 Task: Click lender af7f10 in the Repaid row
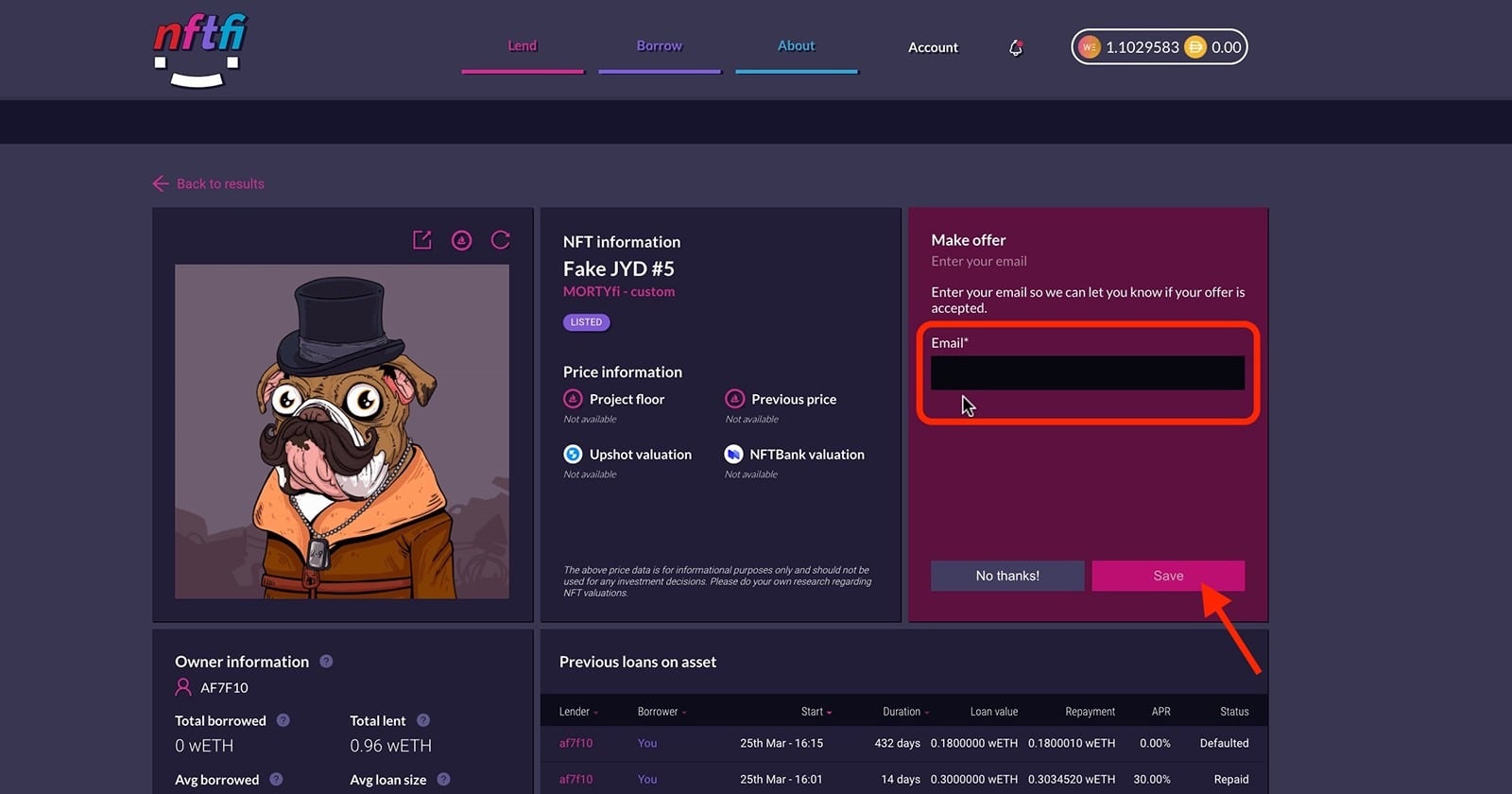[576, 780]
